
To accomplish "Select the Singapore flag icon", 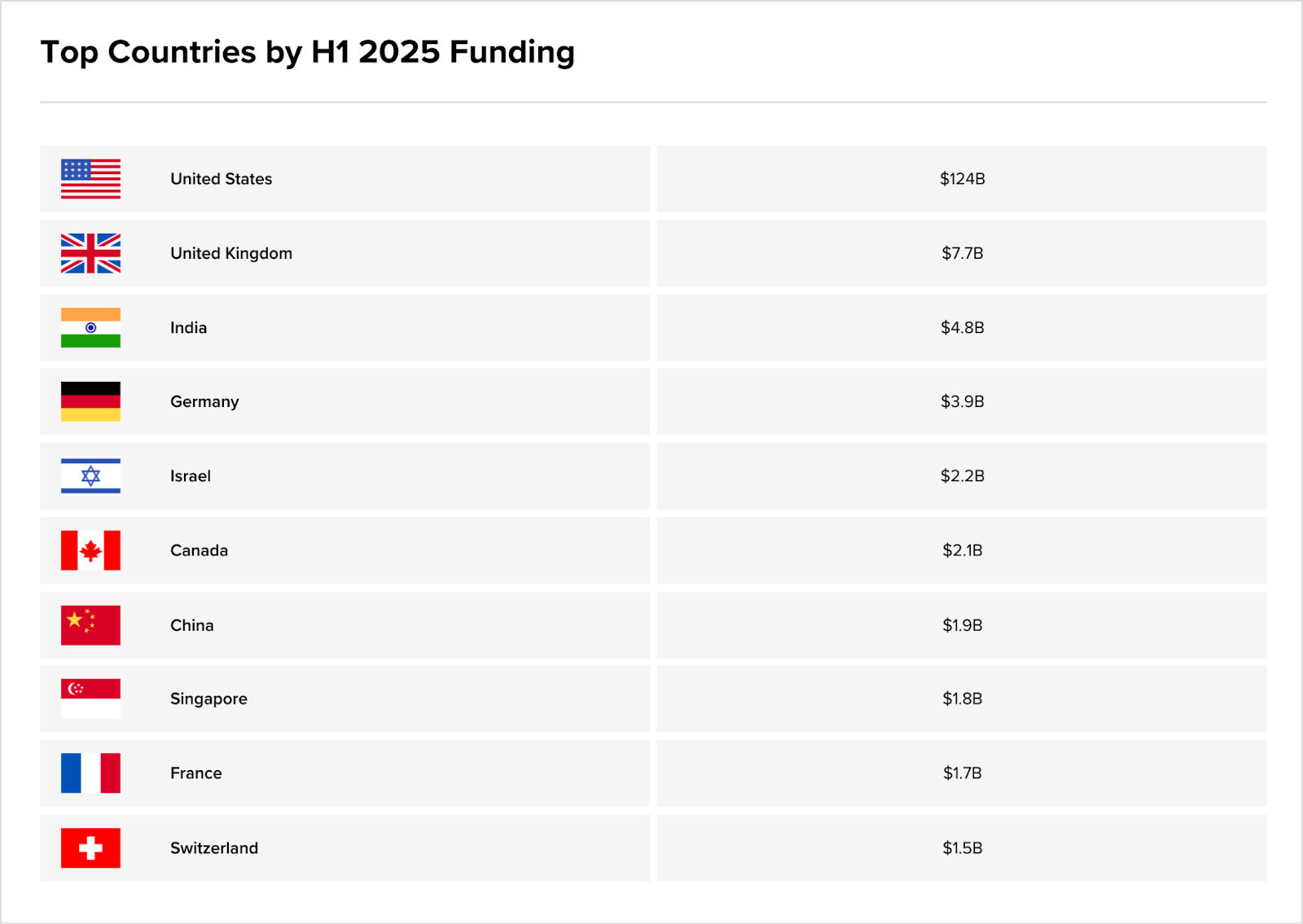I will 90,698.
